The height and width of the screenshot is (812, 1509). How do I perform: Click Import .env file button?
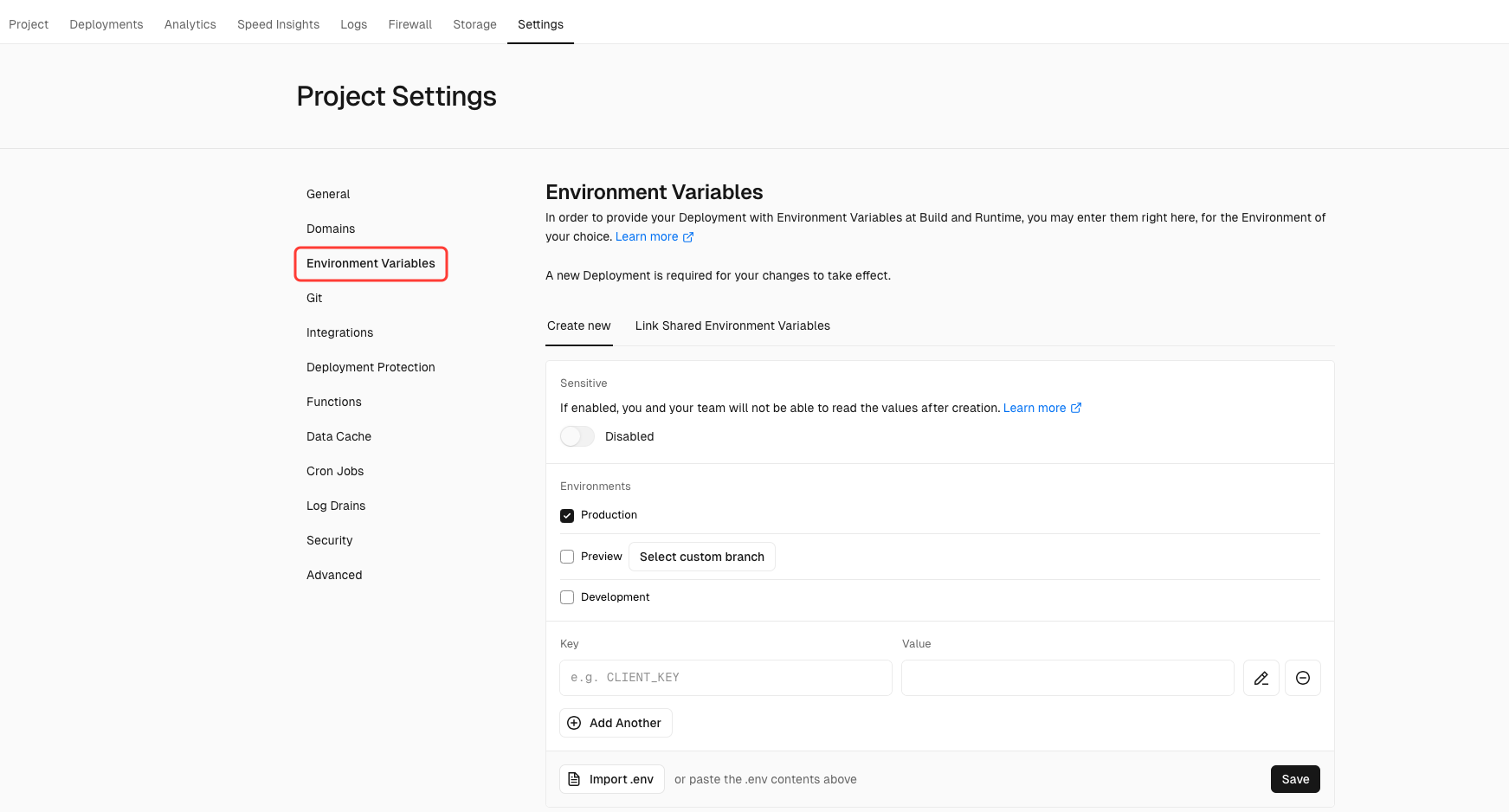(611, 779)
